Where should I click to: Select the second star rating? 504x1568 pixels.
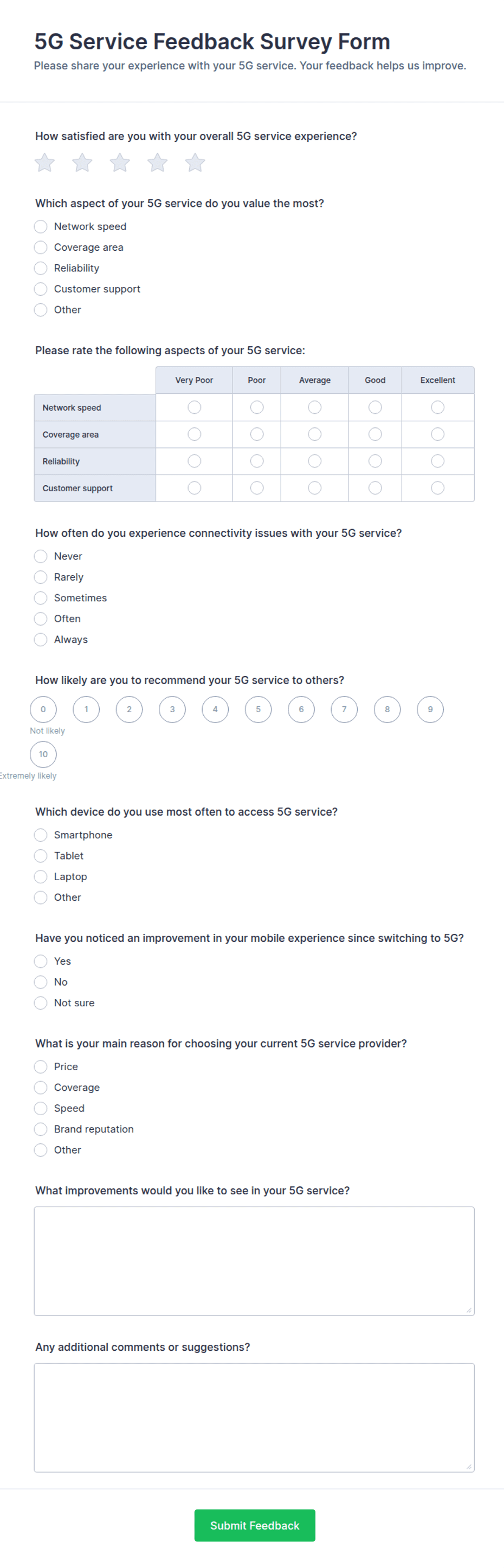[x=82, y=162]
